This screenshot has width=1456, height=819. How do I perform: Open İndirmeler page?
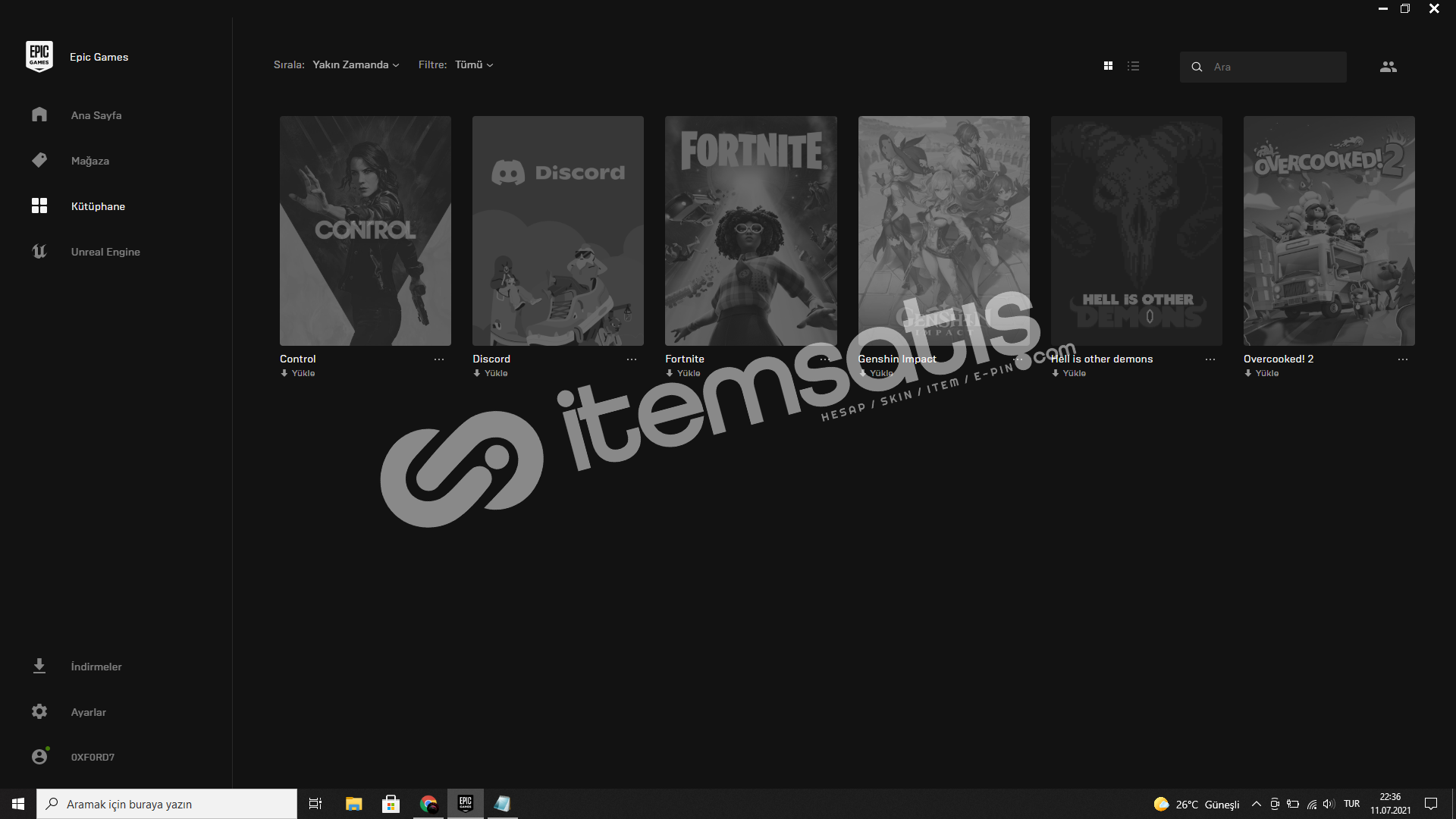(x=96, y=667)
